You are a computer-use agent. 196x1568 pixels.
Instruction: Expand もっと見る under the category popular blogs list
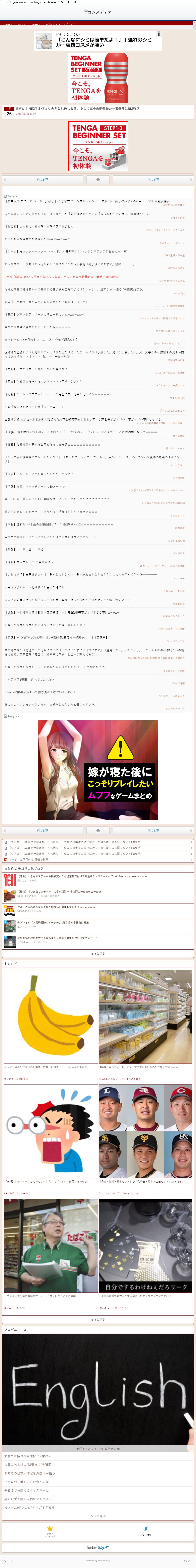point(98,954)
